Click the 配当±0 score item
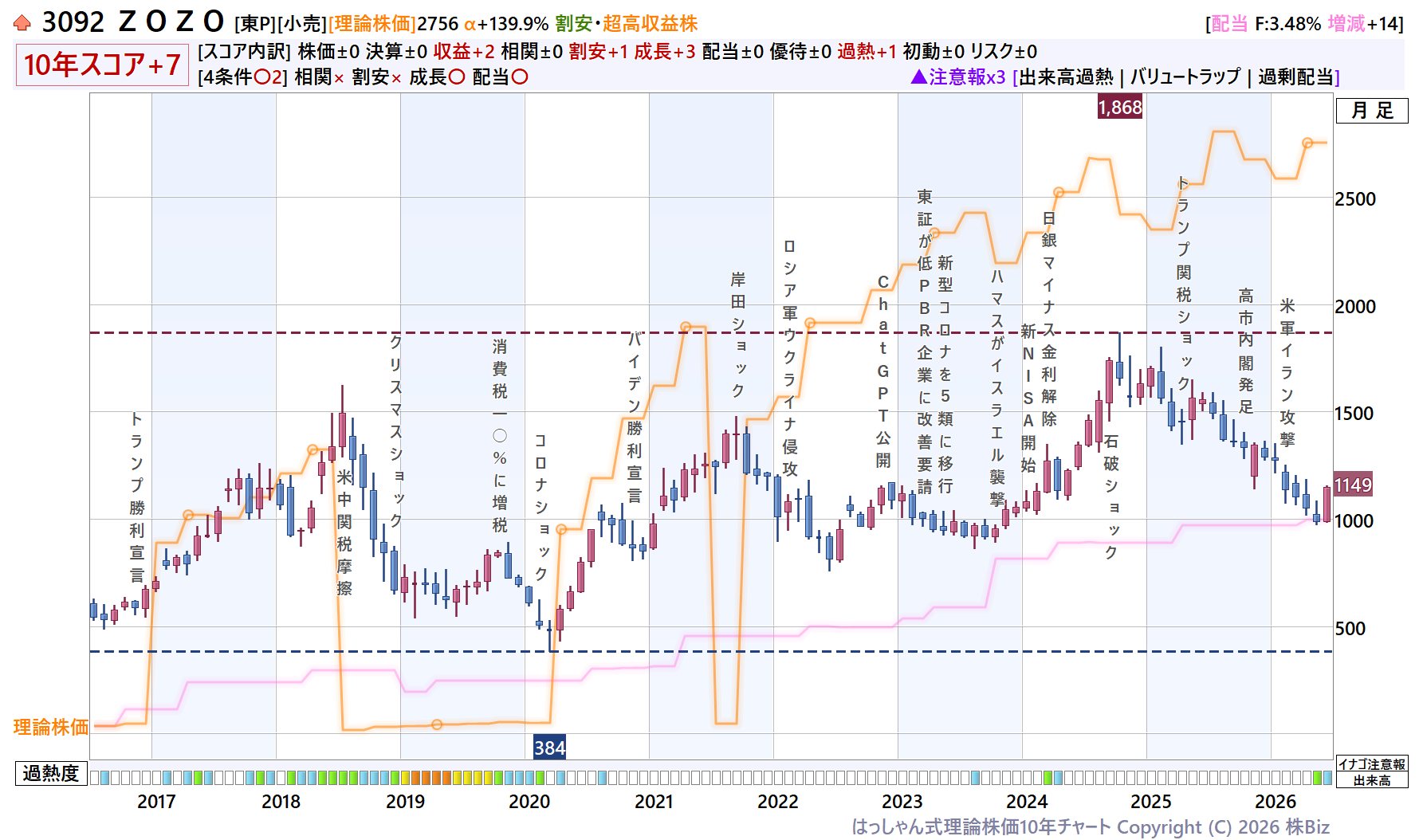Image resolution: width=1419 pixels, height=840 pixels. pyautogui.click(x=733, y=52)
